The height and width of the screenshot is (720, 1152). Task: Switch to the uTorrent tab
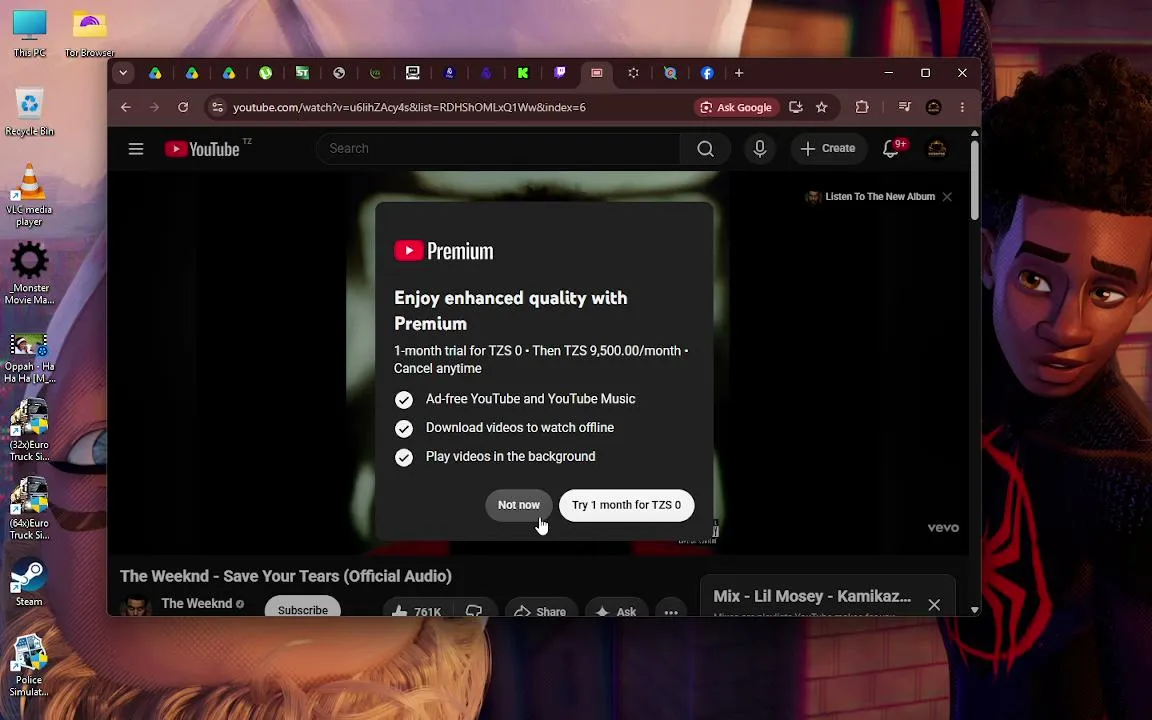(265, 73)
